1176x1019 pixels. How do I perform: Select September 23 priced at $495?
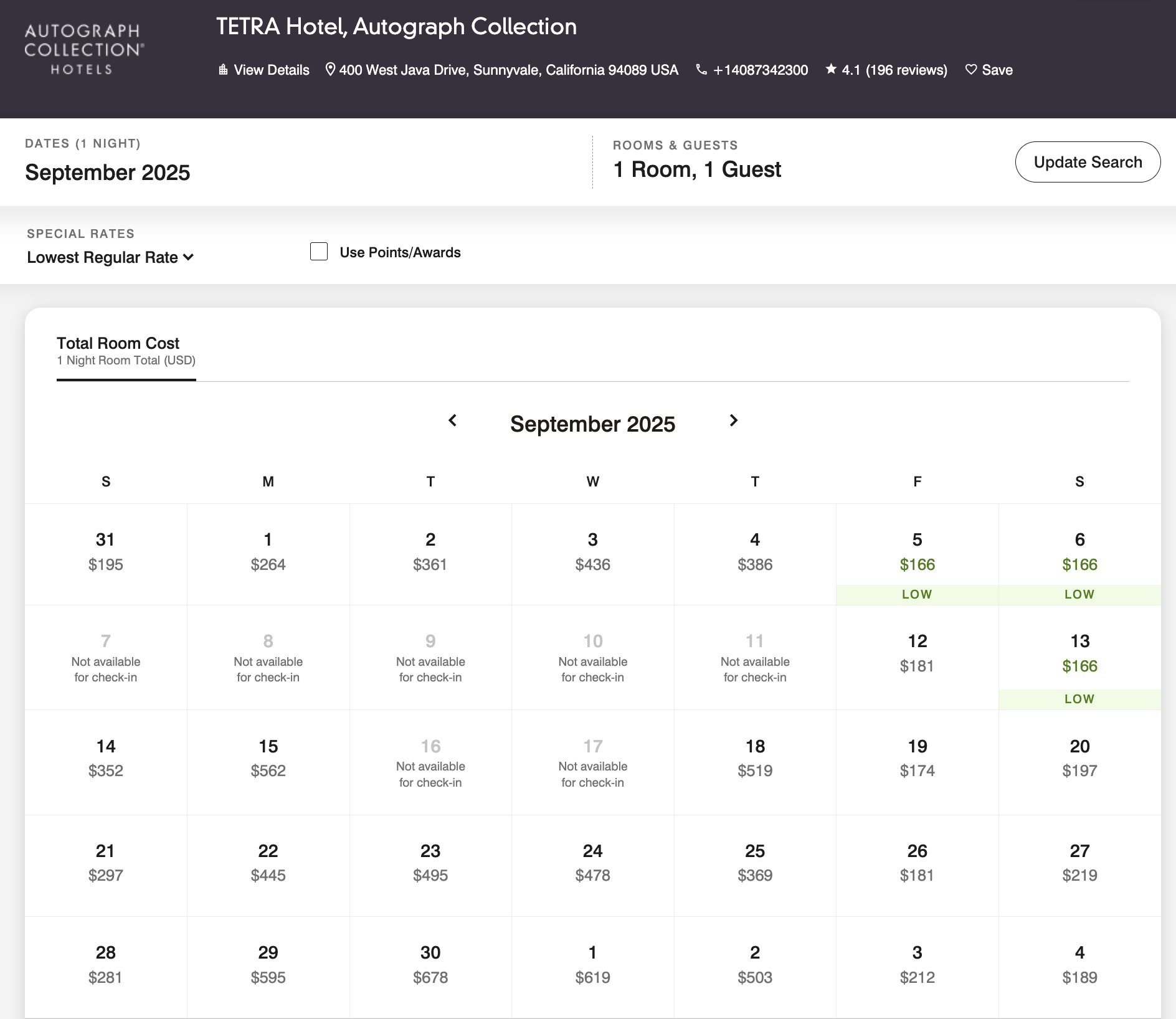pyautogui.click(x=430, y=866)
